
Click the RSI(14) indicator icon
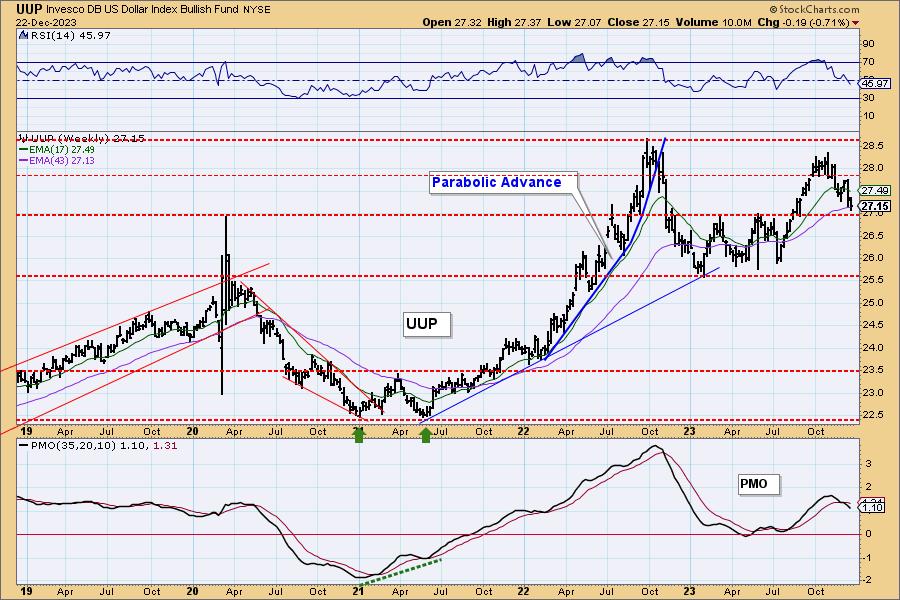(23, 35)
